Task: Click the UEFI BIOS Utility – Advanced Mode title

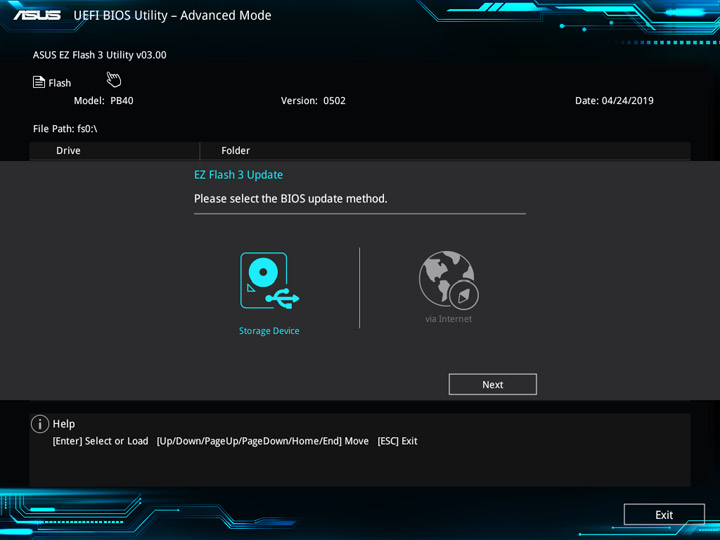Action: 172,16
